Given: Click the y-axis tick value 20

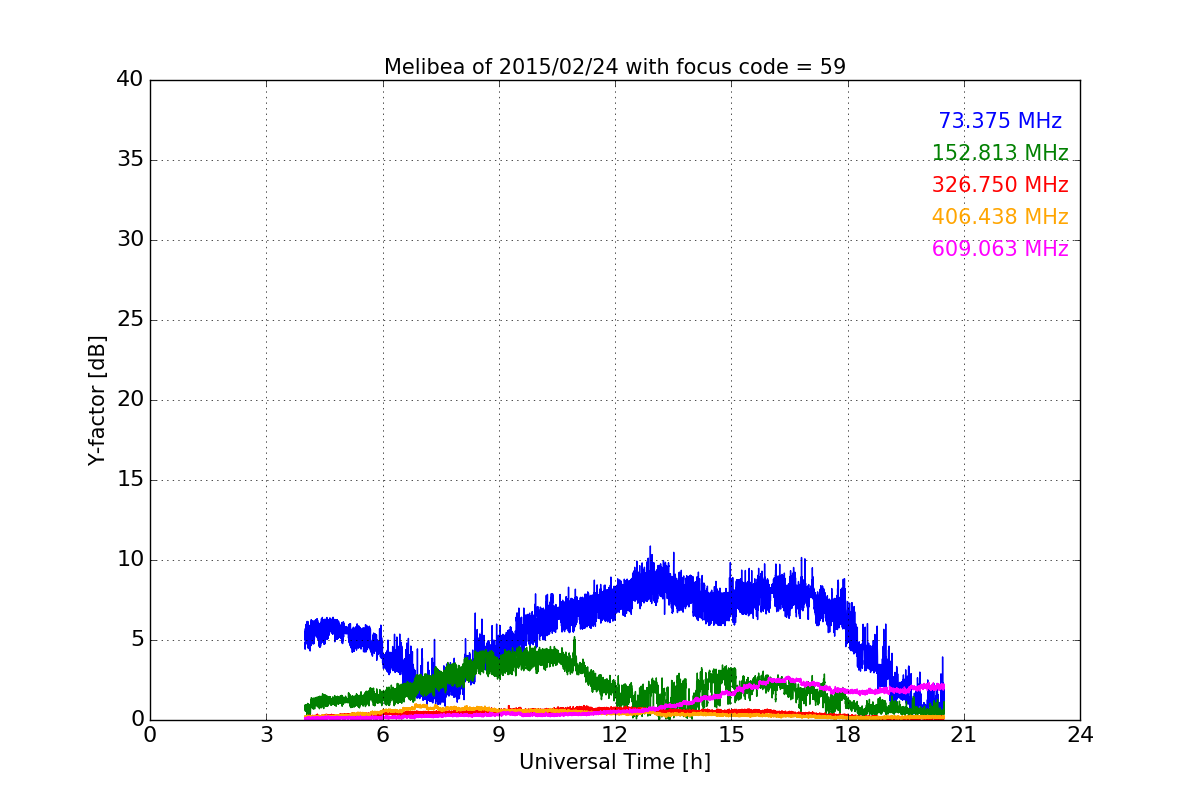Looking at the screenshot, I should 130,400.
